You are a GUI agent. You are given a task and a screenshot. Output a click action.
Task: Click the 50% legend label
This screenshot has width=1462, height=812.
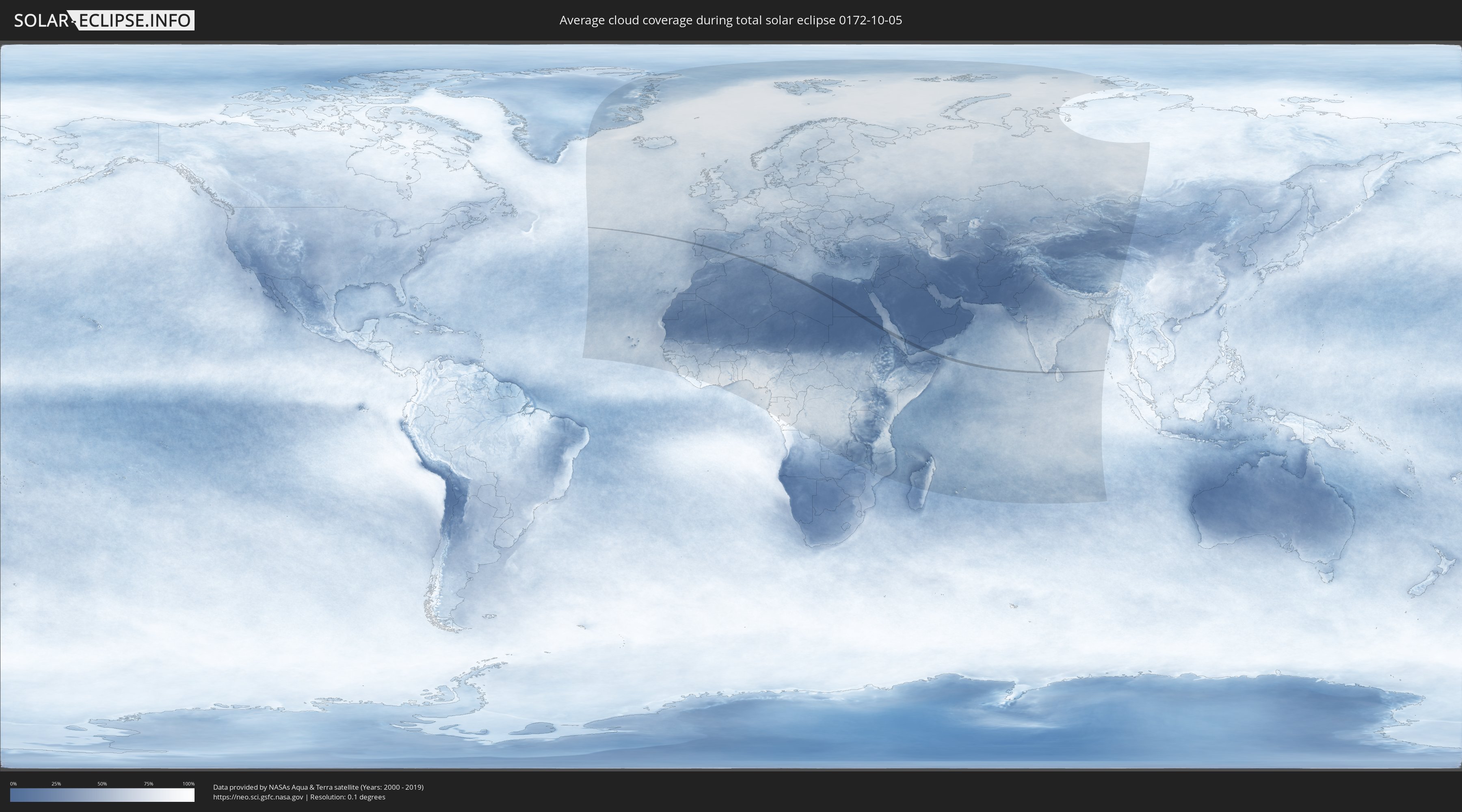pyautogui.click(x=102, y=784)
